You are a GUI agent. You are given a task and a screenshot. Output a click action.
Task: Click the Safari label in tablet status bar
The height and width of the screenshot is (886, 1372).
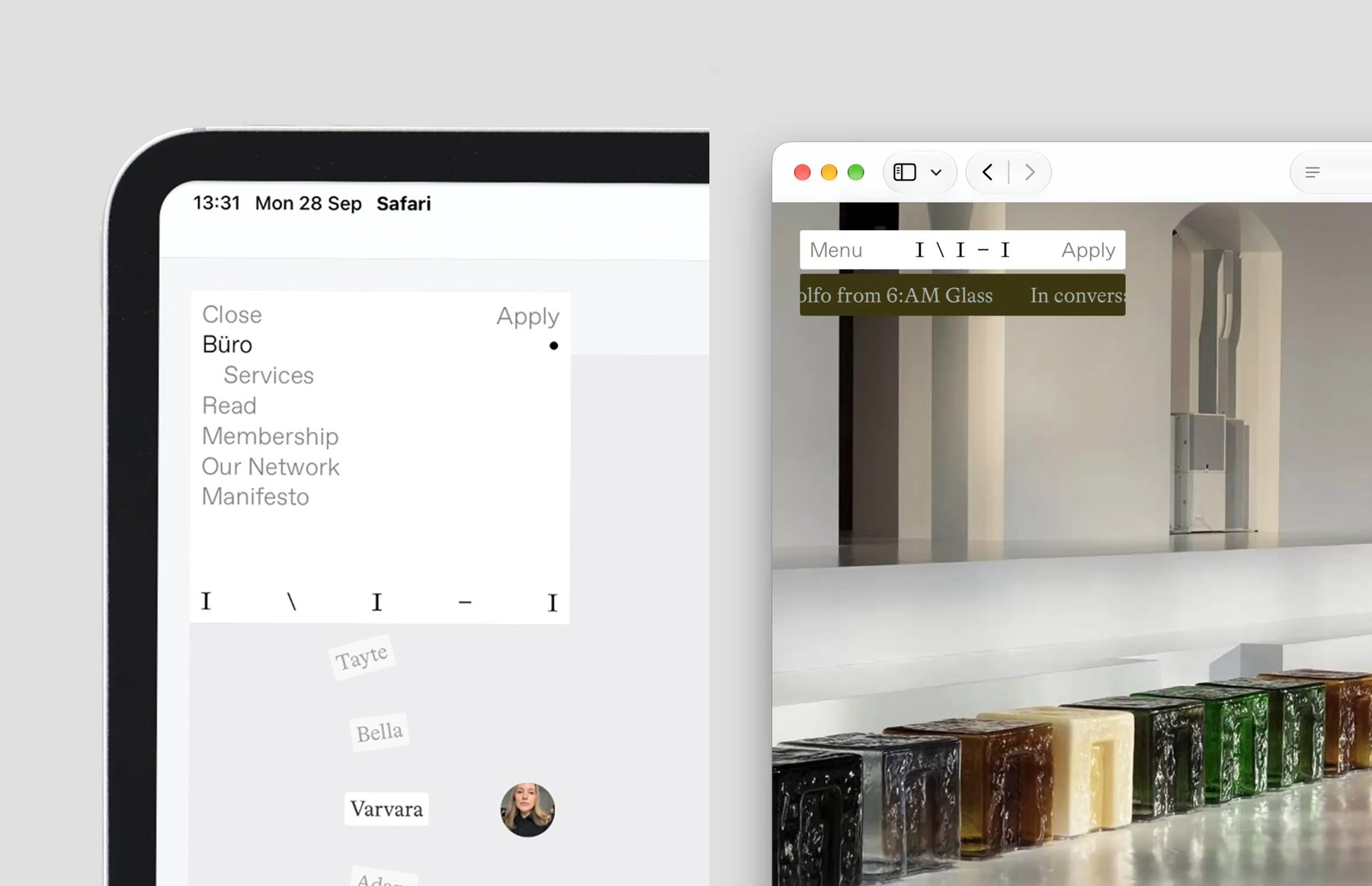tap(403, 204)
